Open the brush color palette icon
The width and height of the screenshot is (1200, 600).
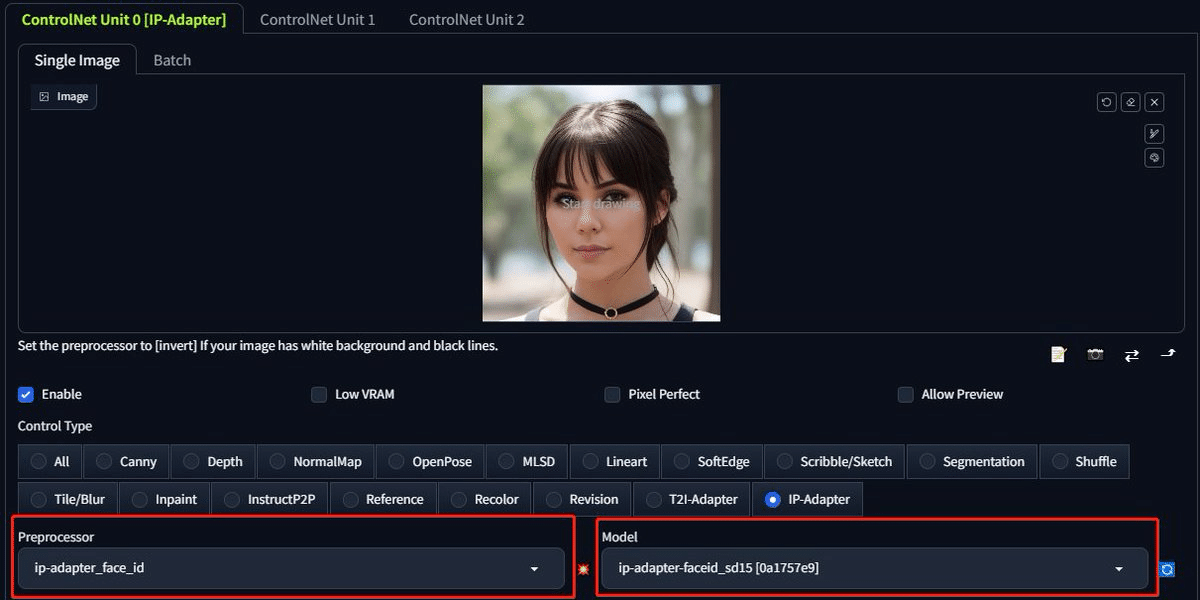(1154, 157)
